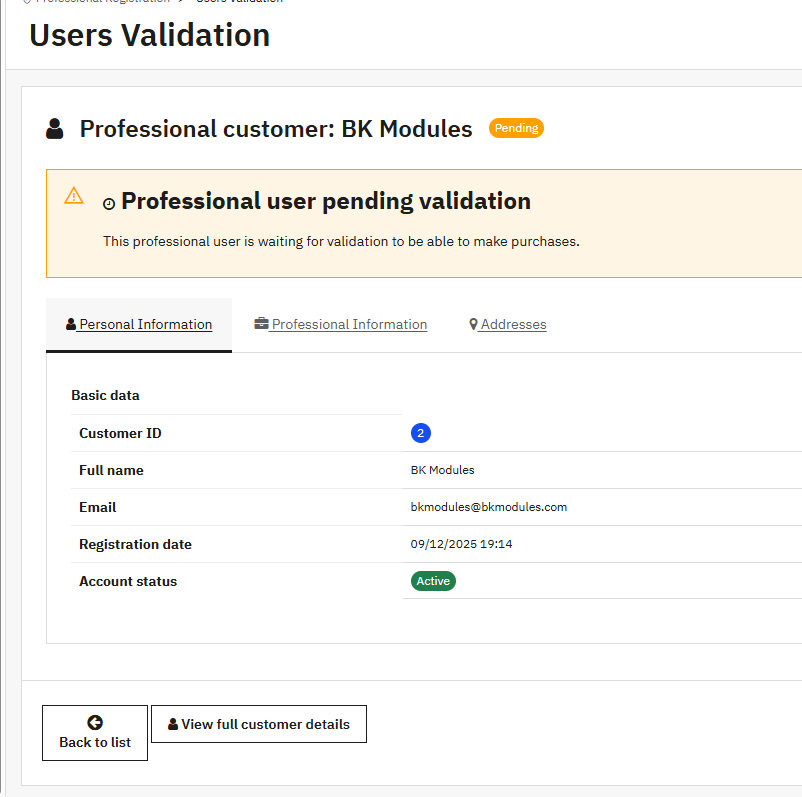This screenshot has height=797, width=802.
Task: Open the Personal Information tab
Action: (139, 324)
